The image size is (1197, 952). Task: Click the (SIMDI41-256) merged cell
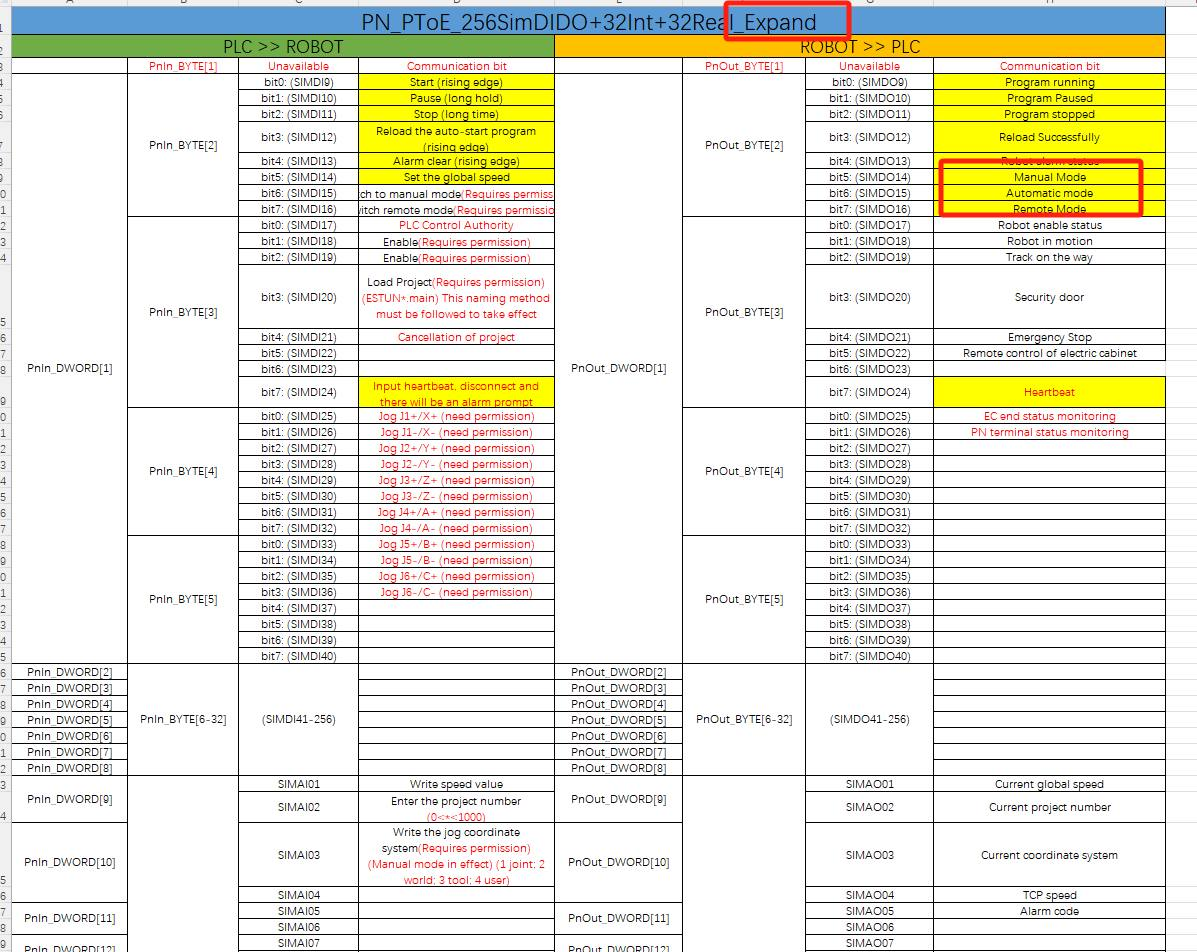coord(298,719)
